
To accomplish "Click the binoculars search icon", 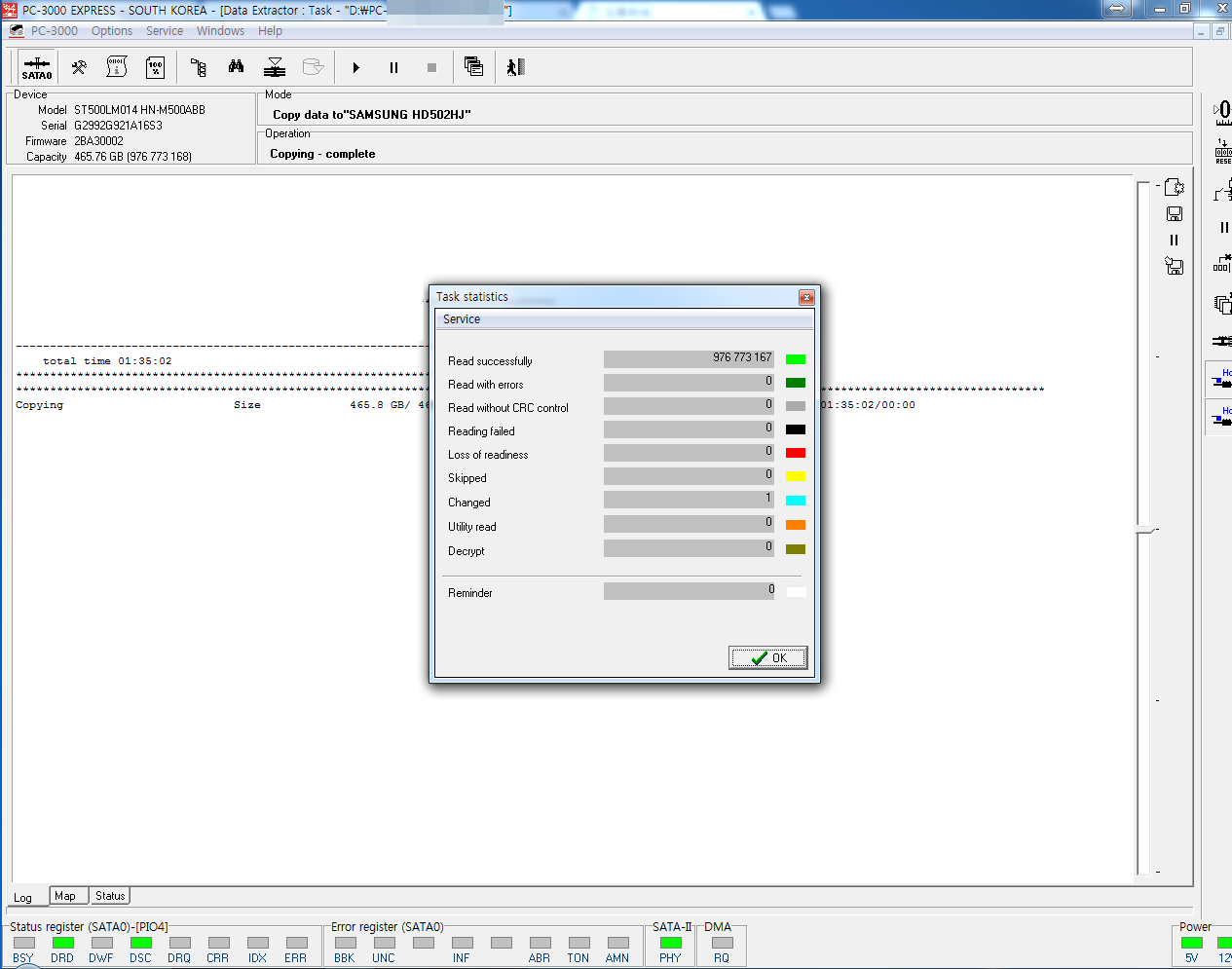I will click(x=236, y=67).
